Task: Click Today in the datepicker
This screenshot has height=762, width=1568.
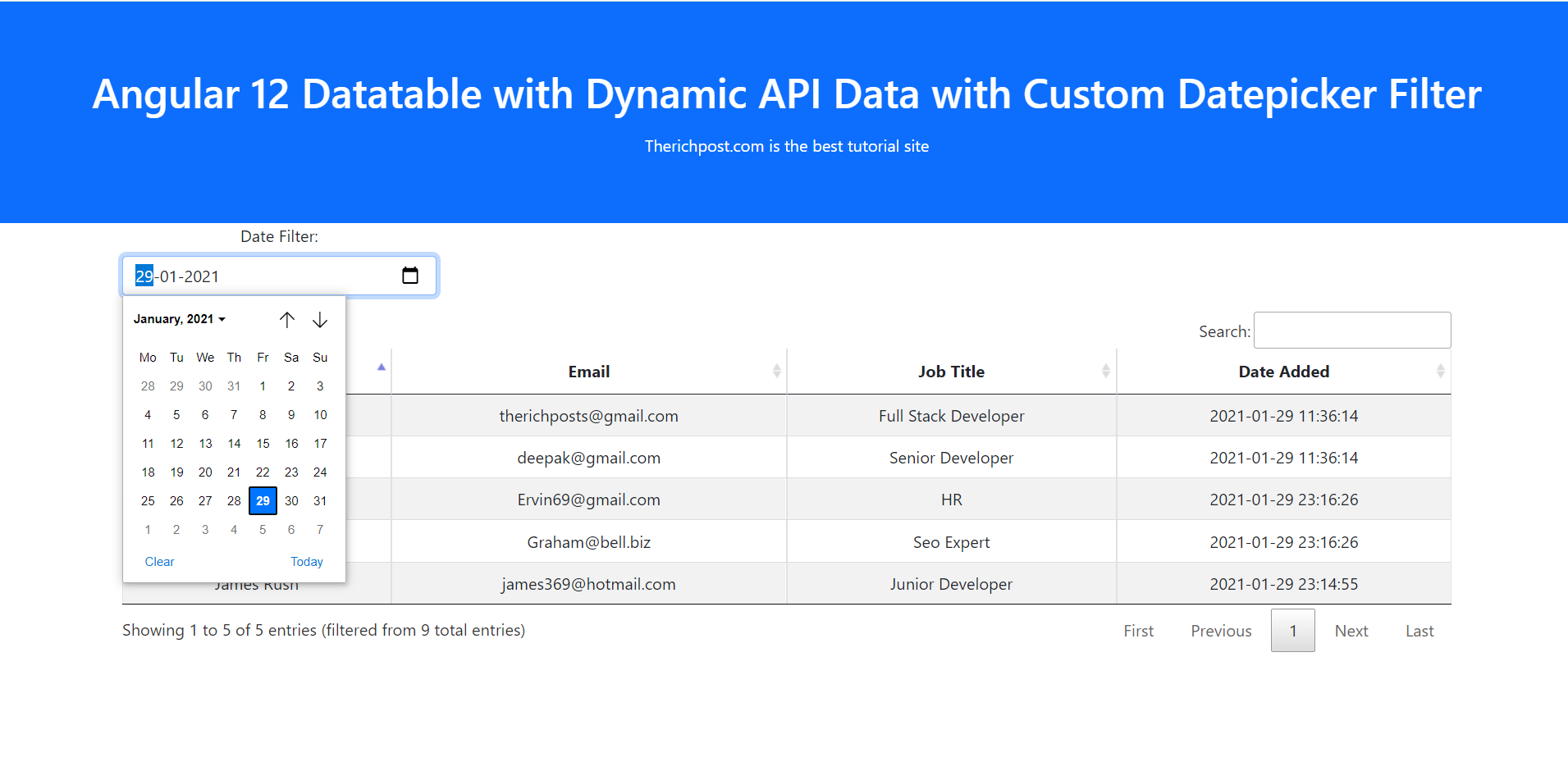Action: pyautogui.click(x=307, y=562)
